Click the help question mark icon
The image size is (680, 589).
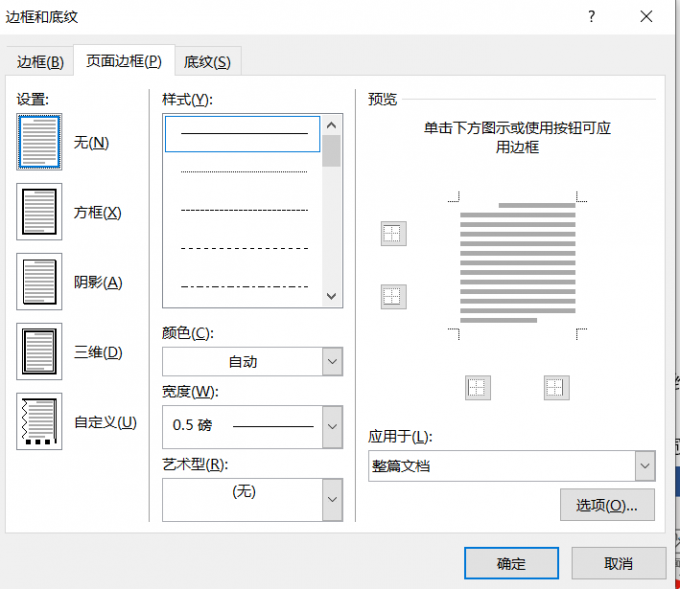[x=592, y=16]
